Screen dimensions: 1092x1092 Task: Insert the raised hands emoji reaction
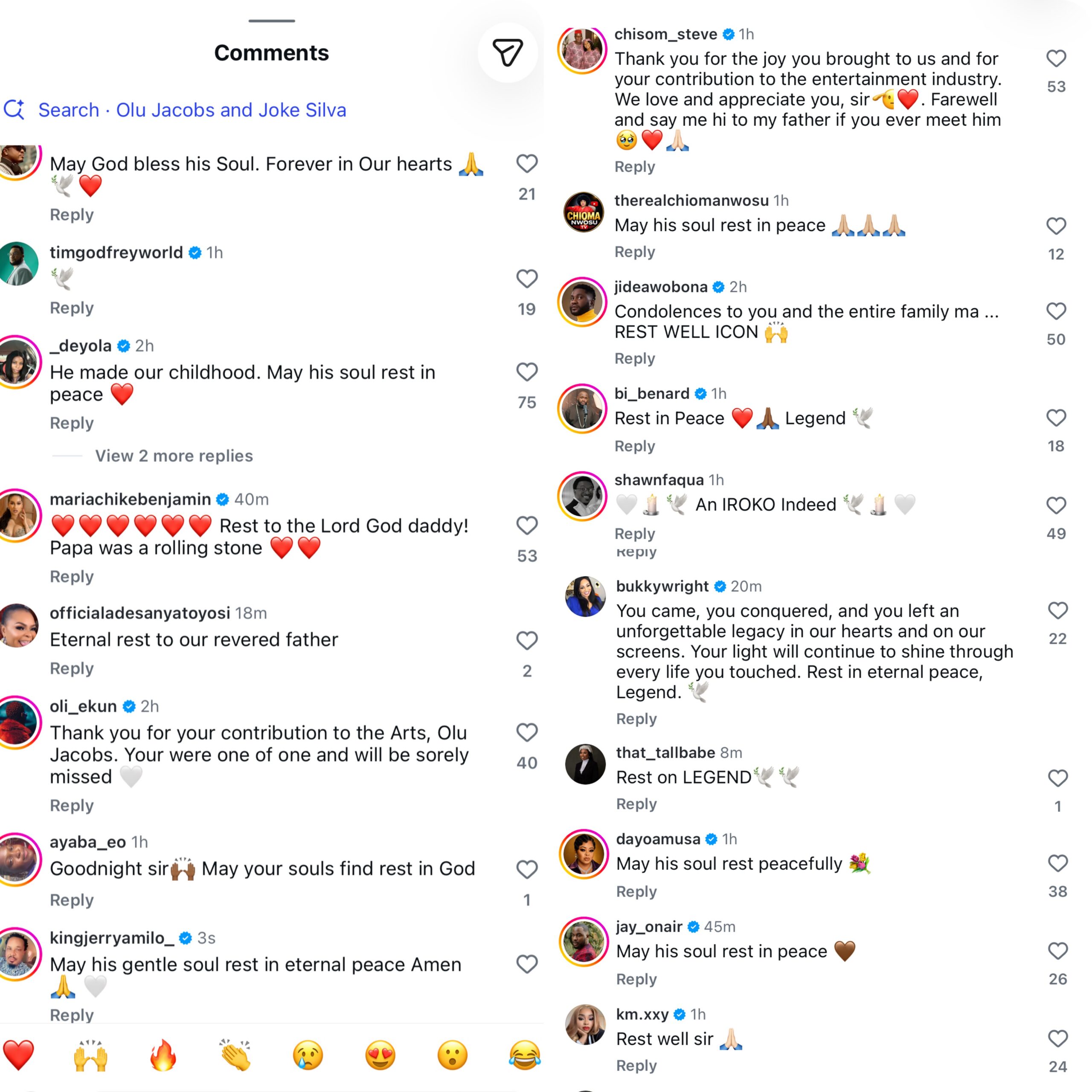pos(90,1055)
